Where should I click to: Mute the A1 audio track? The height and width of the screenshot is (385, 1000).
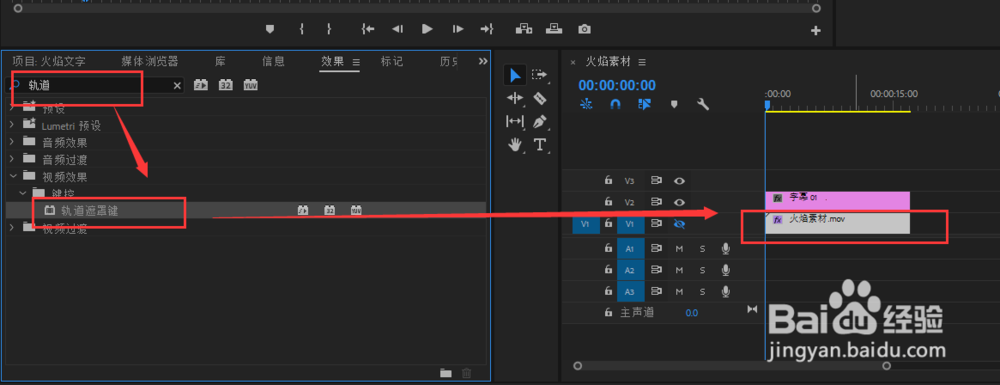(679, 249)
